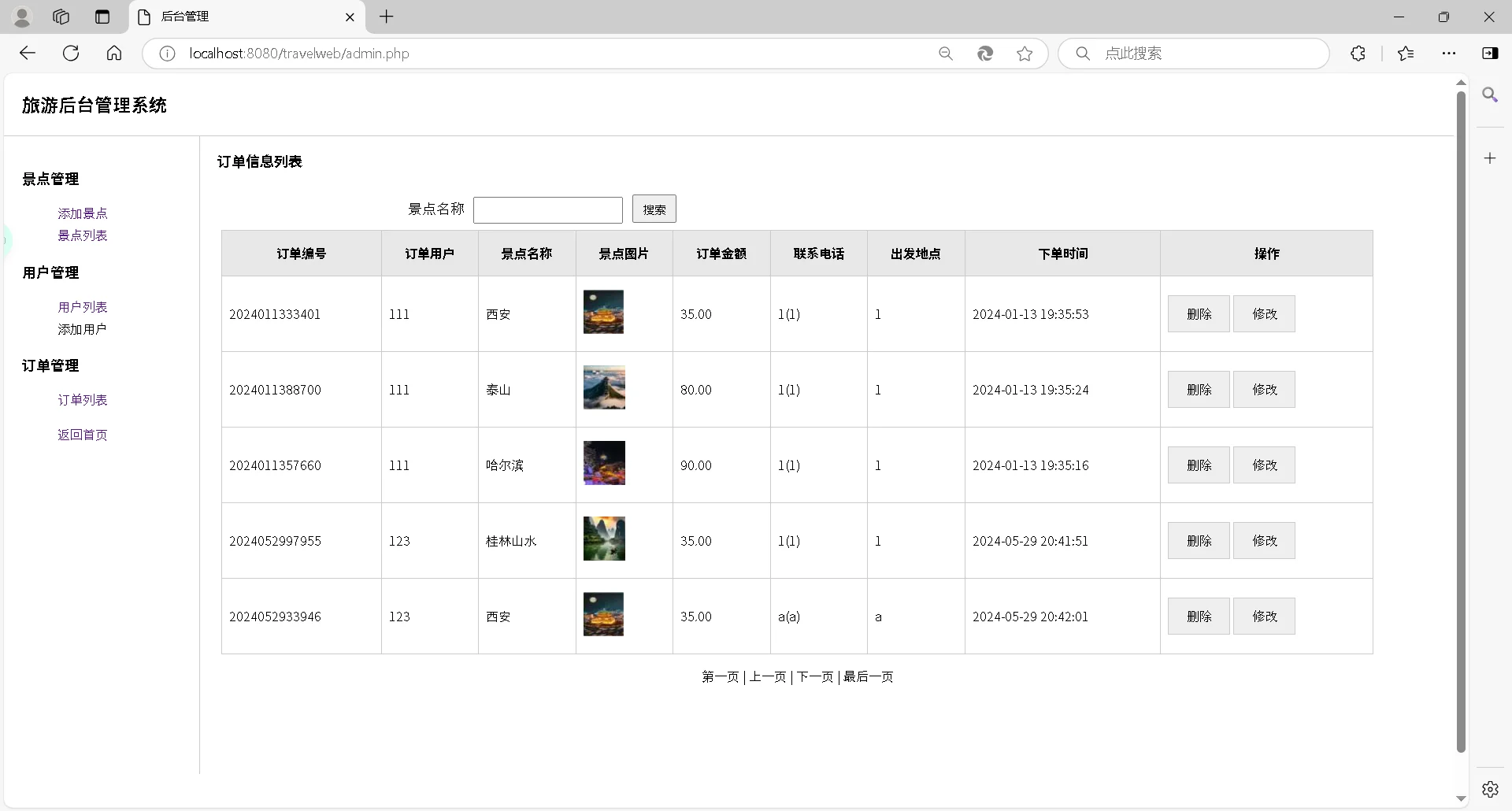Refresh the current page
Image resolution: width=1512 pixels, height=811 pixels.
71,54
